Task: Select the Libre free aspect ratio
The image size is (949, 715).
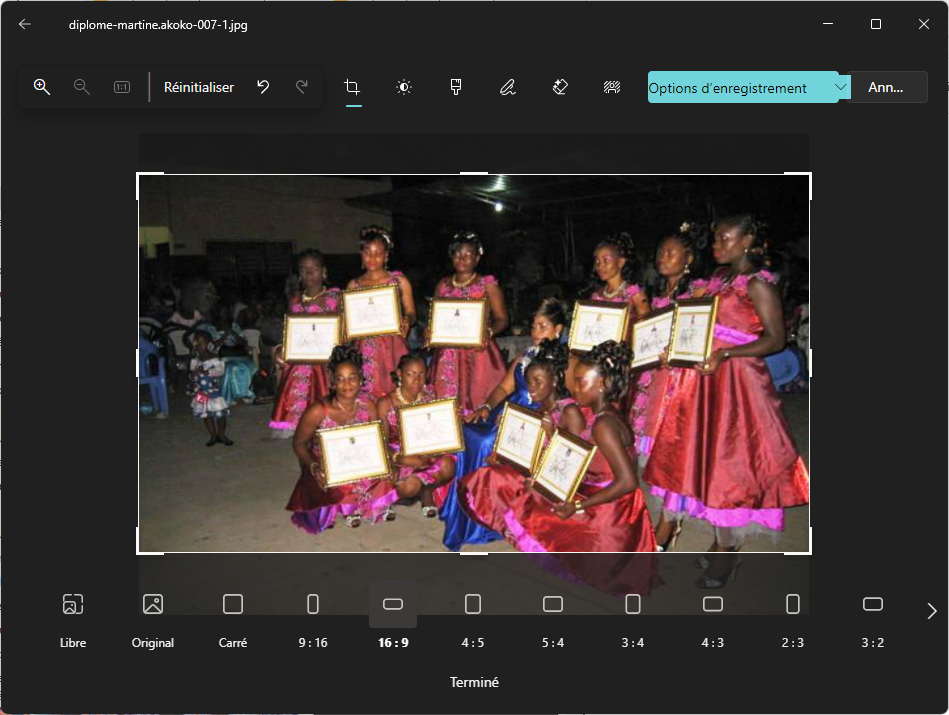Action: pos(73,619)
